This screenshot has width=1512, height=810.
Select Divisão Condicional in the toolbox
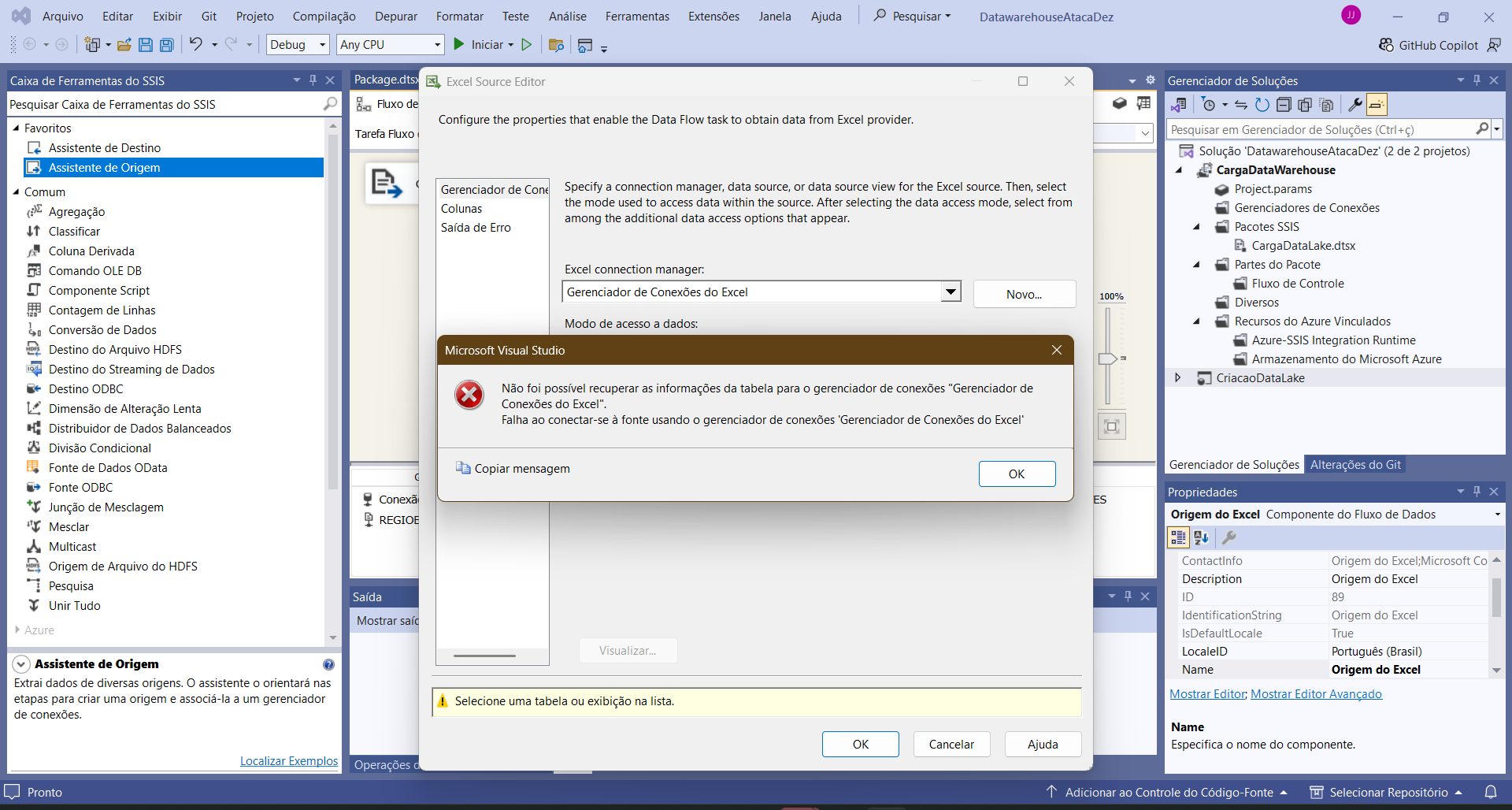(x=100, y=448)
